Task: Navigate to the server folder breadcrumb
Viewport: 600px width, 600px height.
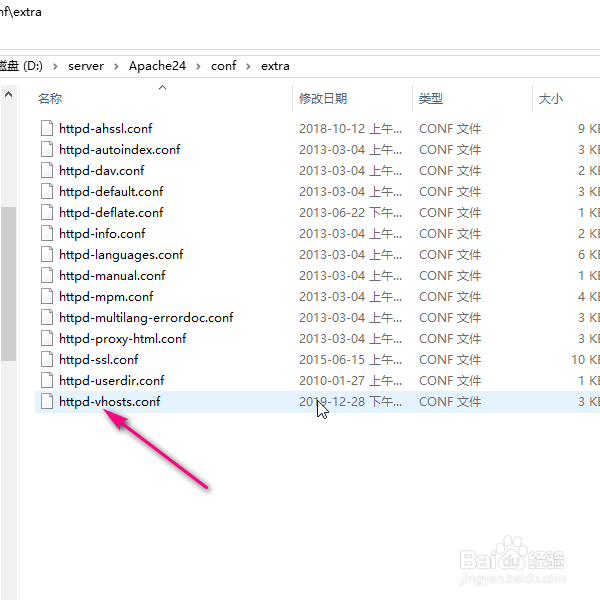Action: (86, 66)
